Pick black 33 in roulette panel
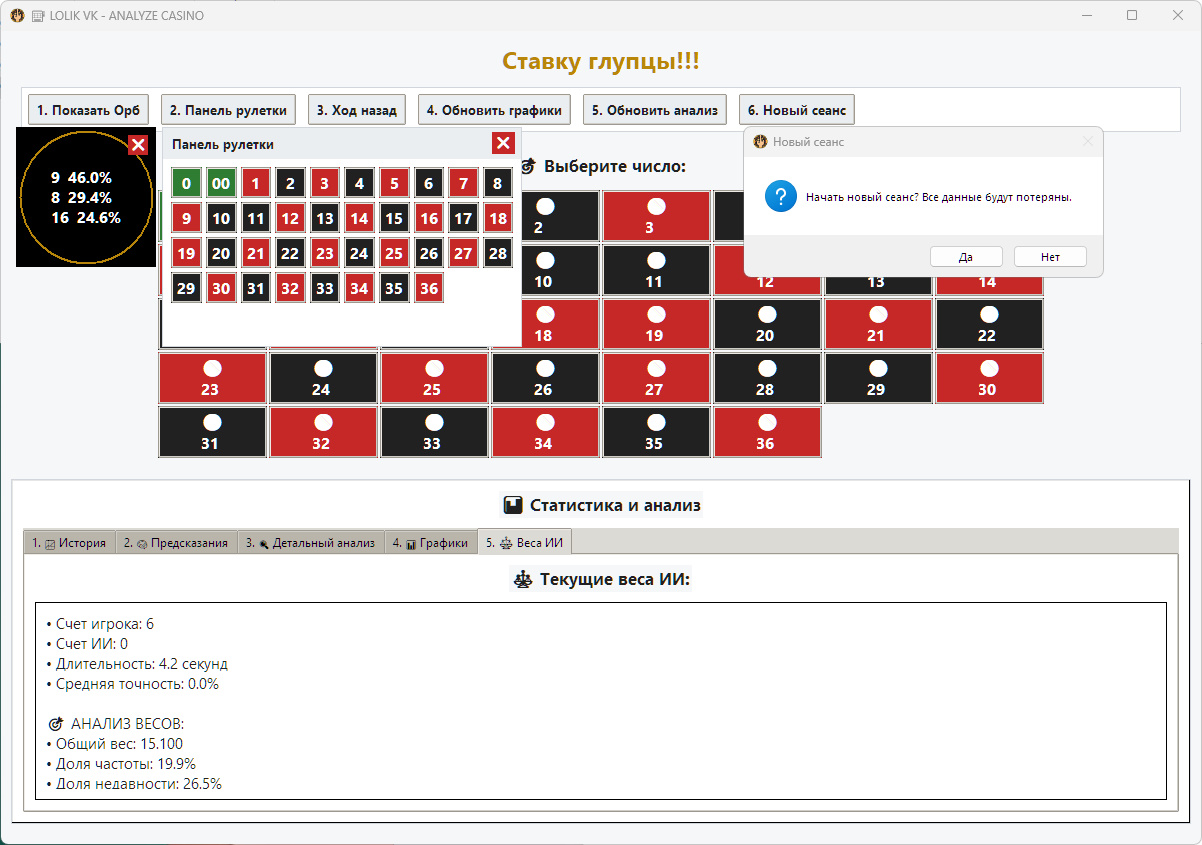Viewport: 1202px width, 845px height. click(x=324, y=288)
